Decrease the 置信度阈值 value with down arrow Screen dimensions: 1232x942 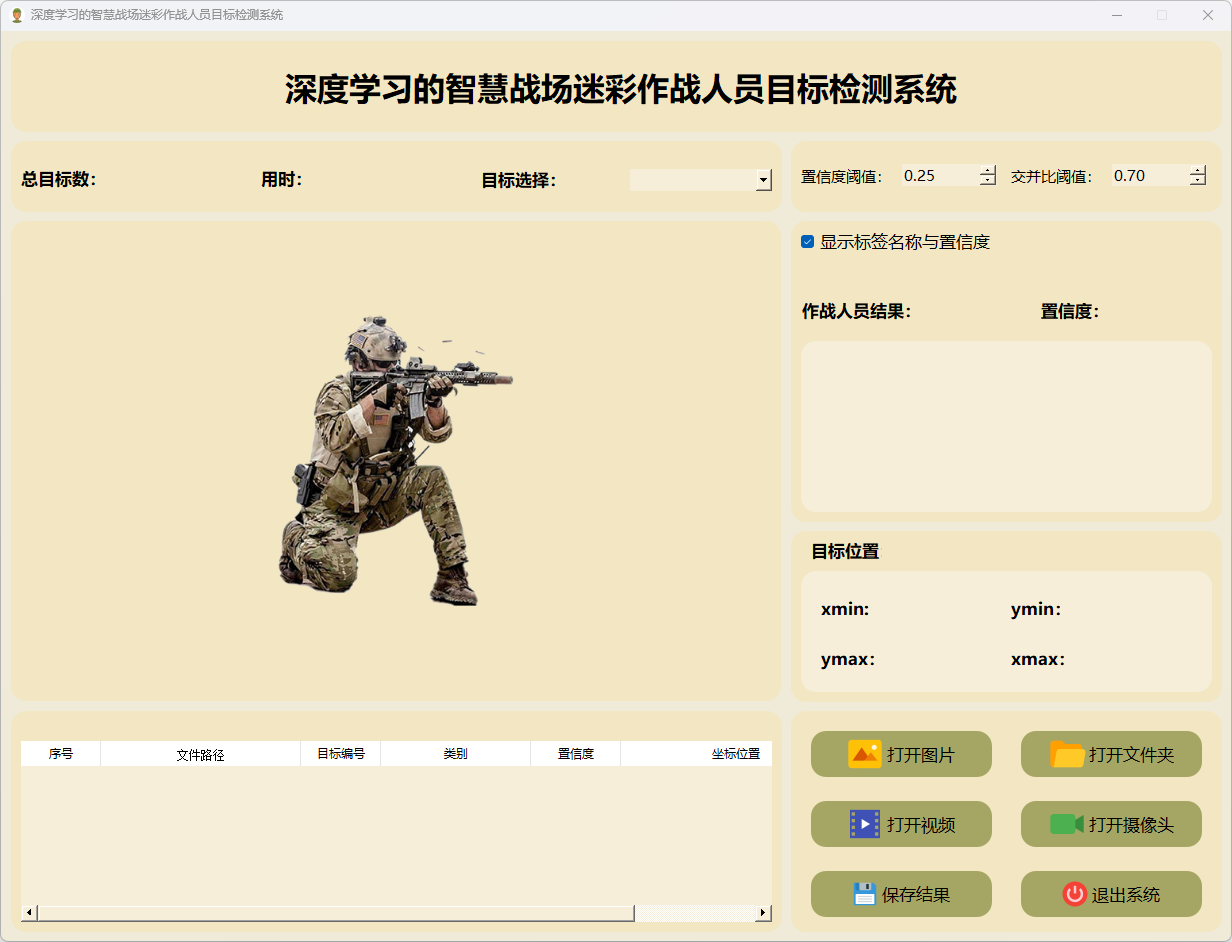[x=988, y=181]
